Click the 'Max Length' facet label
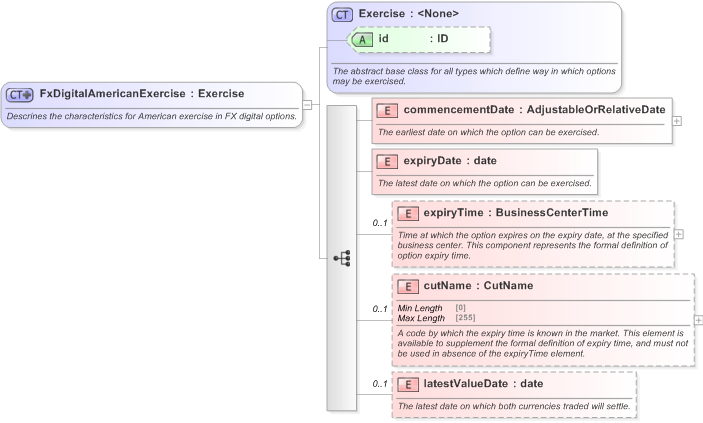Screen dimensions: 703x423 pyautogui.click(x=421, y=318)
